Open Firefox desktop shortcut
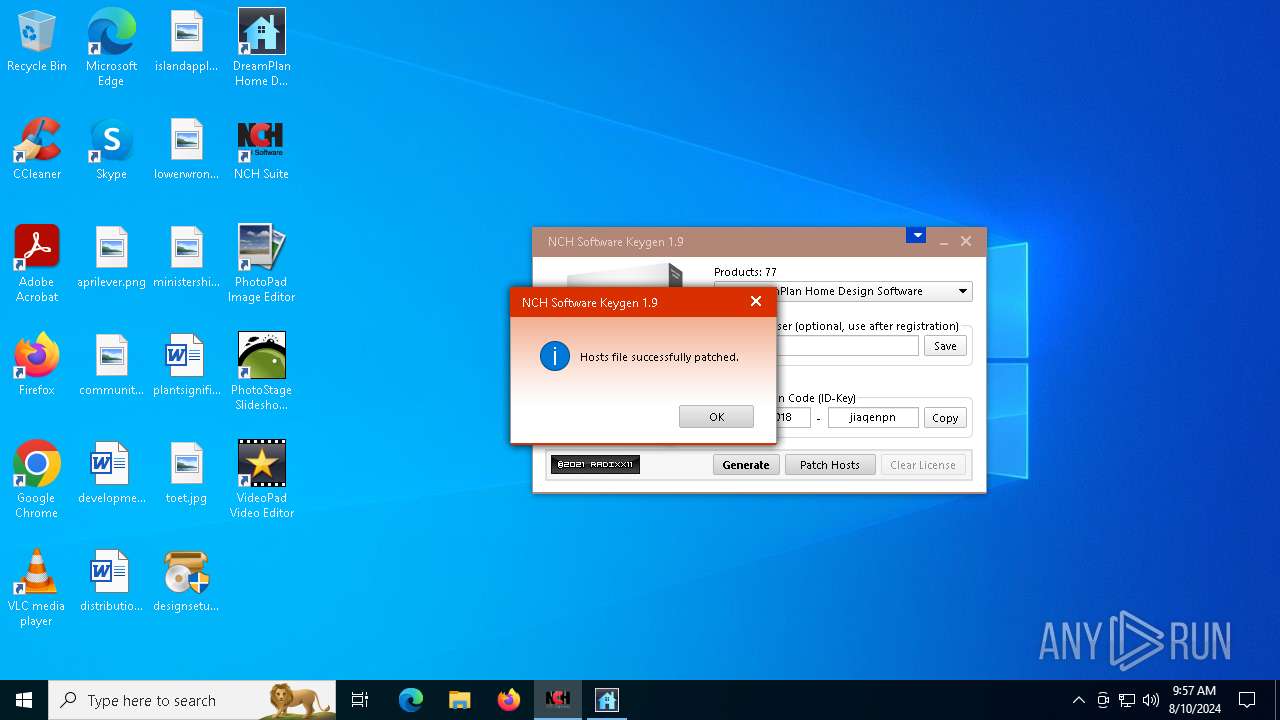 [x=37, y=366]
